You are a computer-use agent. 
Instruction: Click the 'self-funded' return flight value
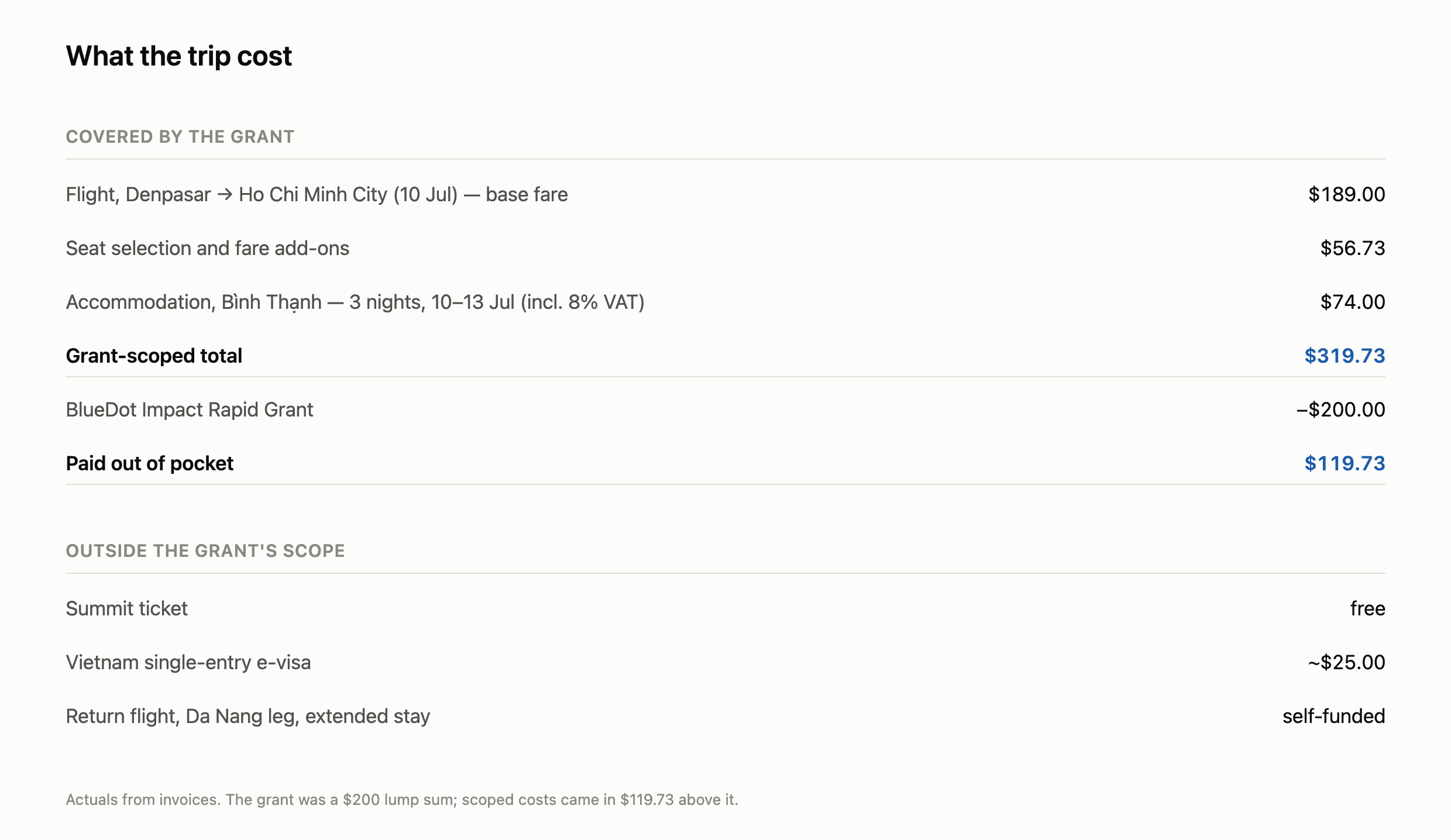[1333, 716]
